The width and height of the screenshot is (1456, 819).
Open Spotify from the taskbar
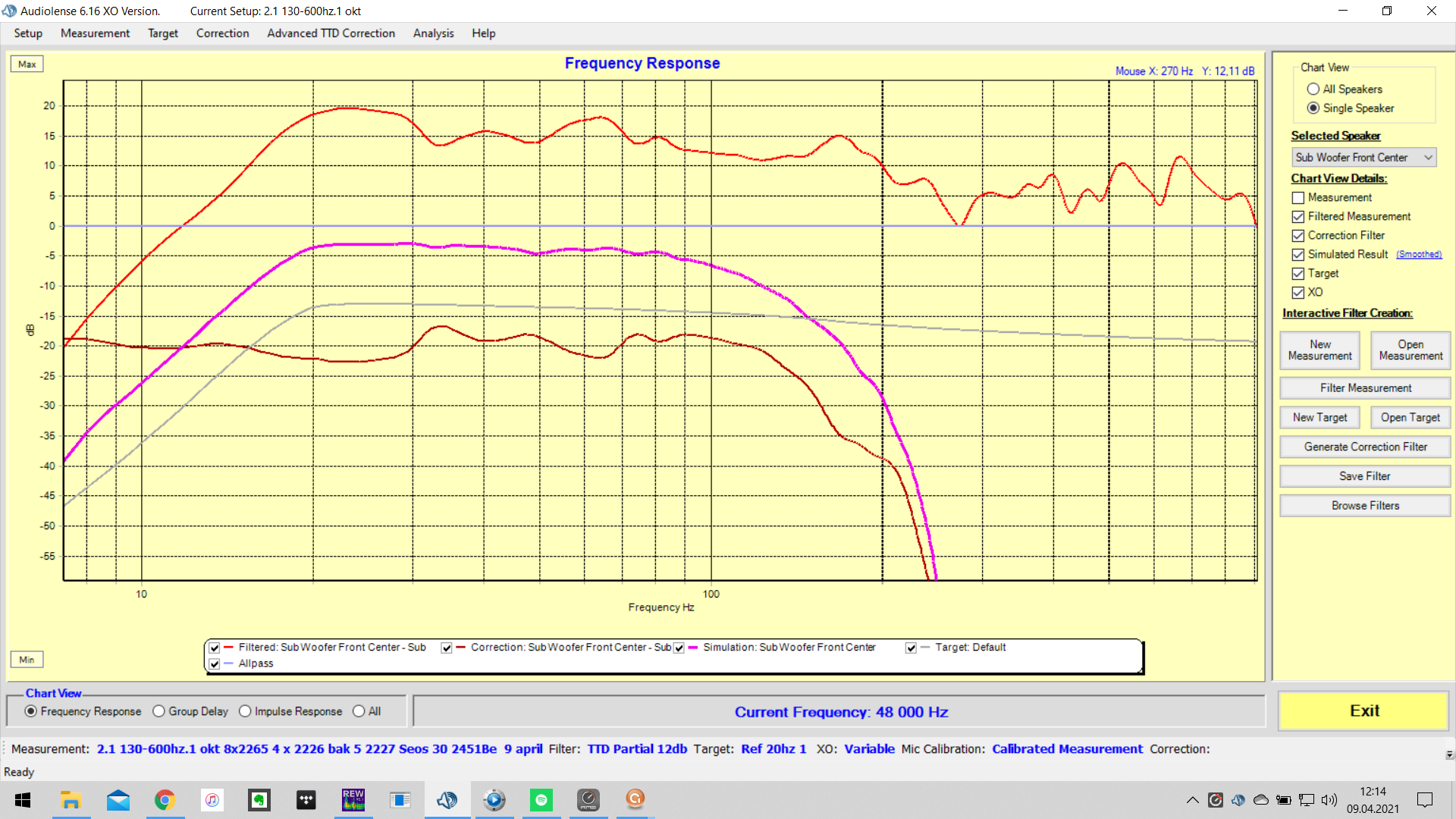tap(541, 799)
